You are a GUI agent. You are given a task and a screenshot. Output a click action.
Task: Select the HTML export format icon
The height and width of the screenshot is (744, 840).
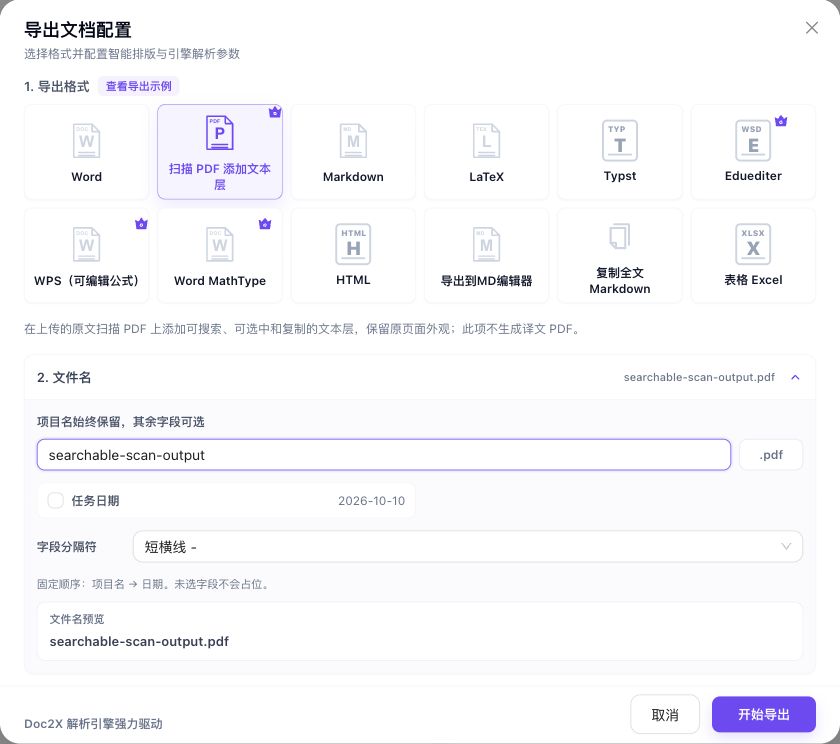coord(353,244)
